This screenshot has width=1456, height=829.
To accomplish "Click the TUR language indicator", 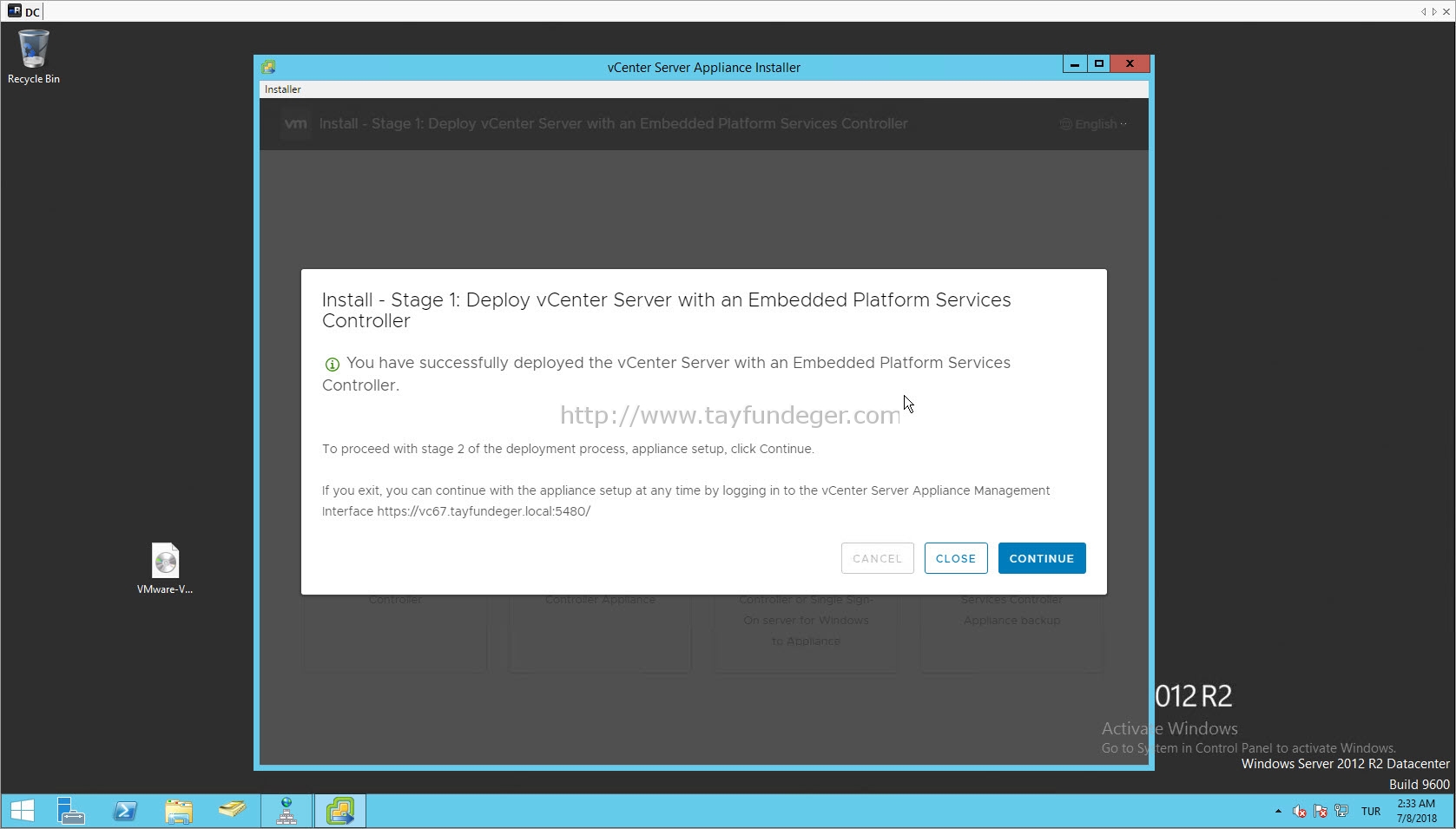I will pyautogui.click(x=1371, y=812).
